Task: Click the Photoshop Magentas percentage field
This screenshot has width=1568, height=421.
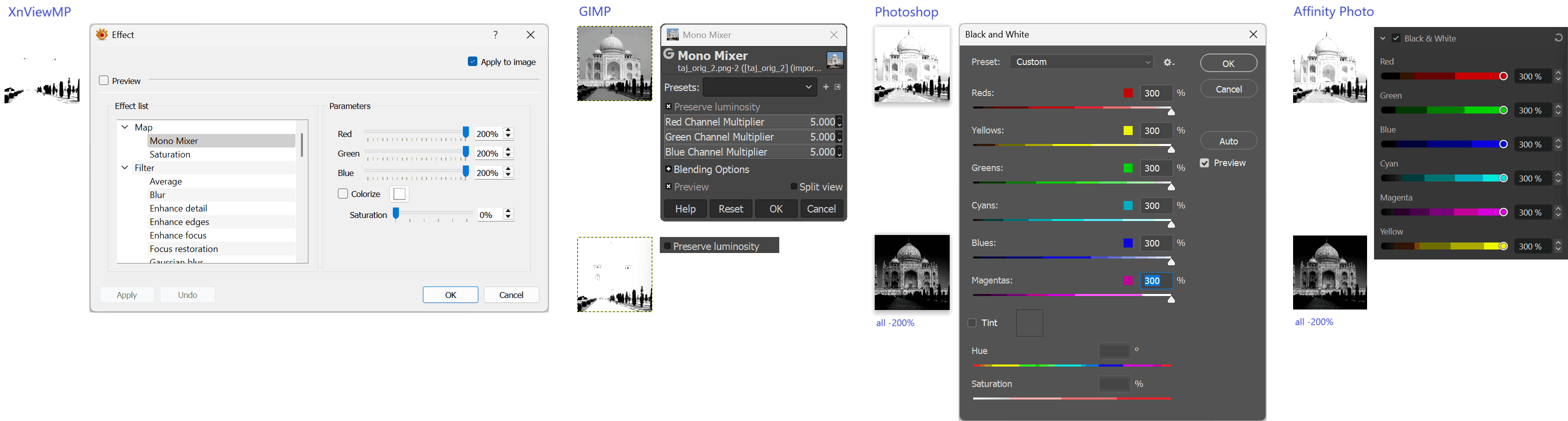Action: (x=1156, y=280)
